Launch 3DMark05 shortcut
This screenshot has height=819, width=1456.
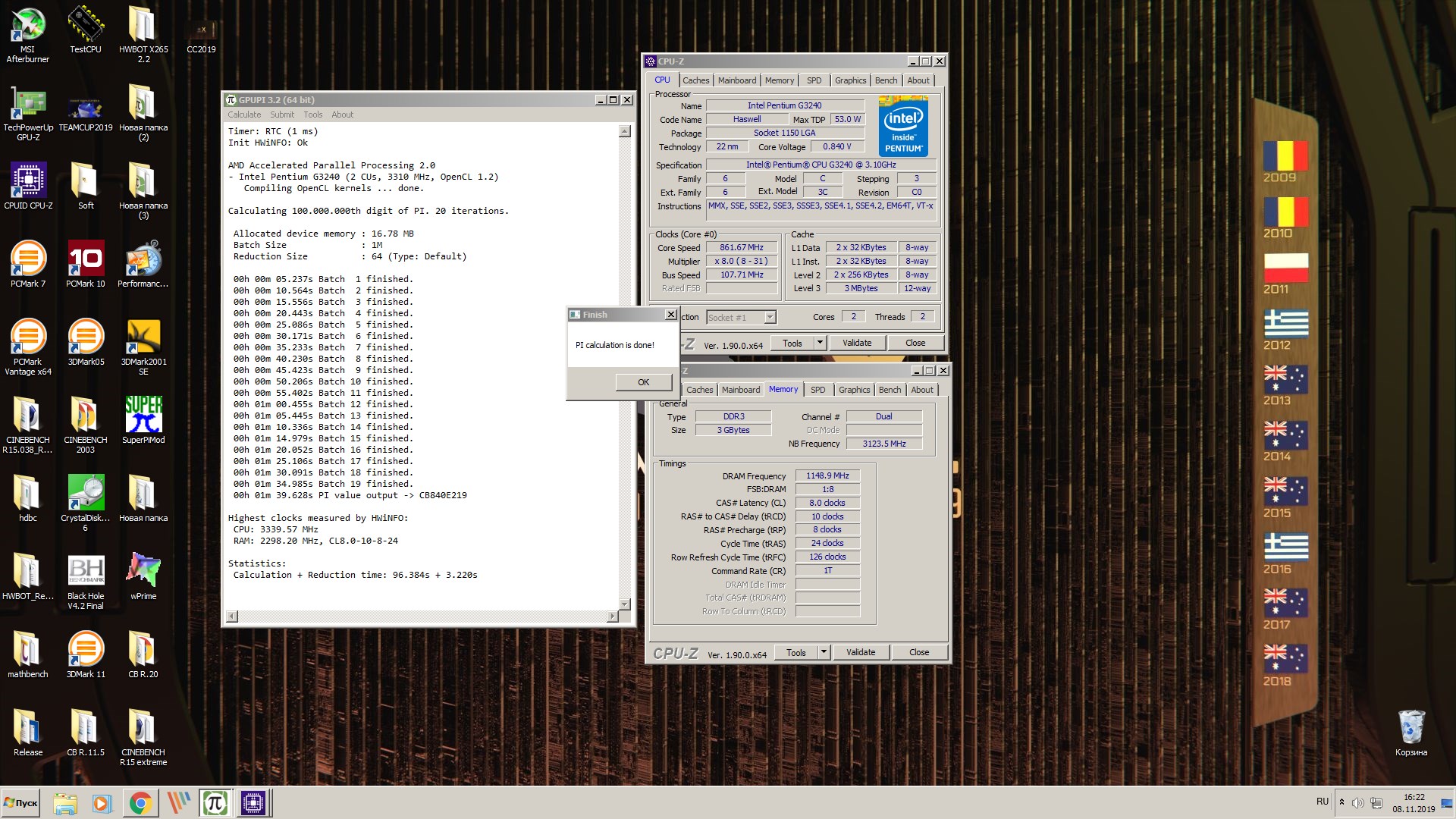pos(86,342)
